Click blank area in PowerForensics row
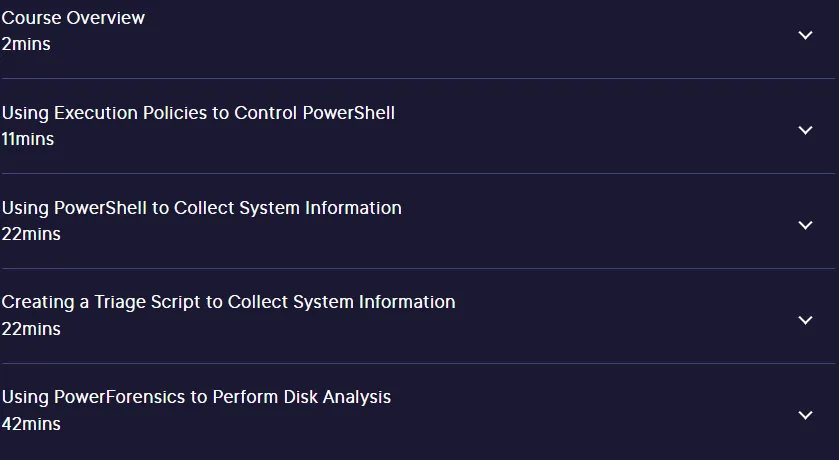This screenshot has height=460, width=839. [x=589, y=415]
